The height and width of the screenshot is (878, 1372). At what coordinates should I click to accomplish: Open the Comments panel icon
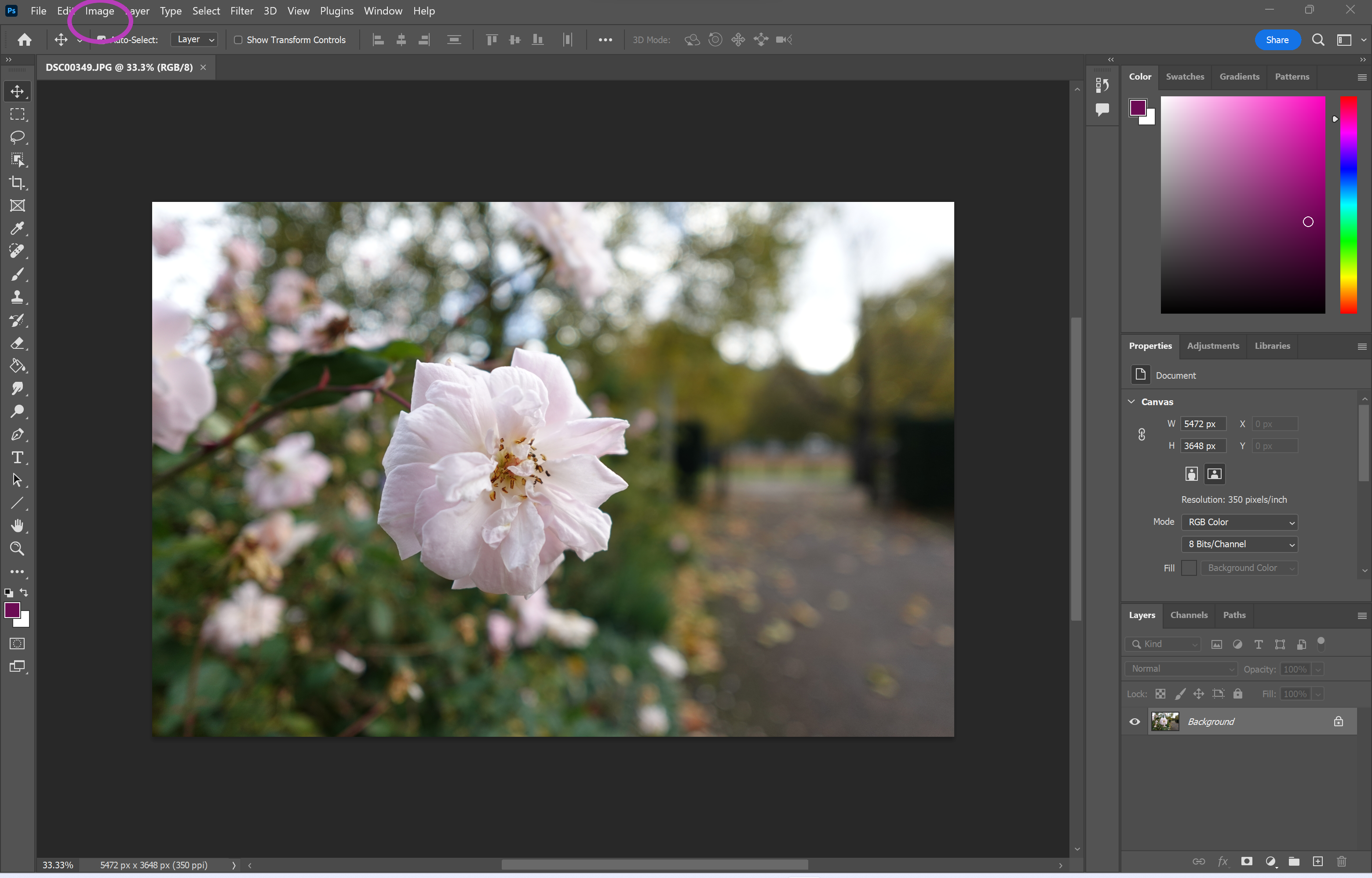pos(1102,109)
